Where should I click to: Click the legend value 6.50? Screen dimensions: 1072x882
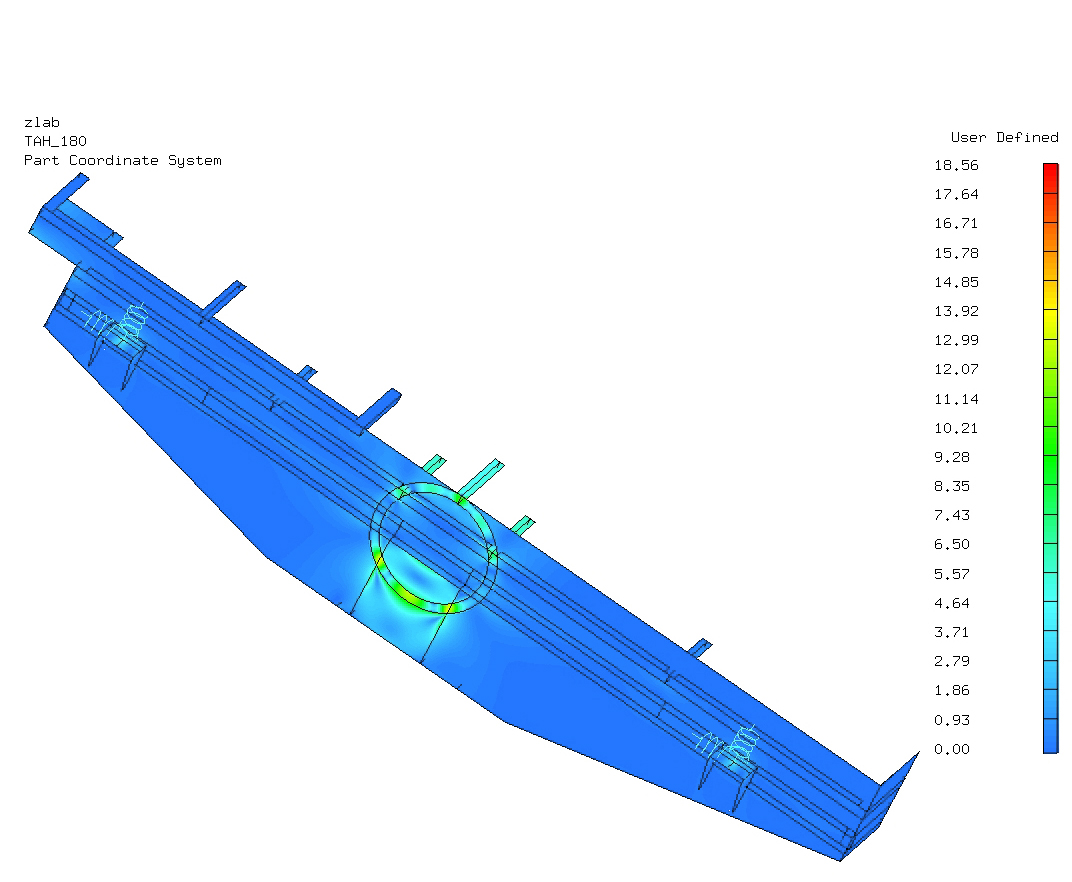point(952,545)
